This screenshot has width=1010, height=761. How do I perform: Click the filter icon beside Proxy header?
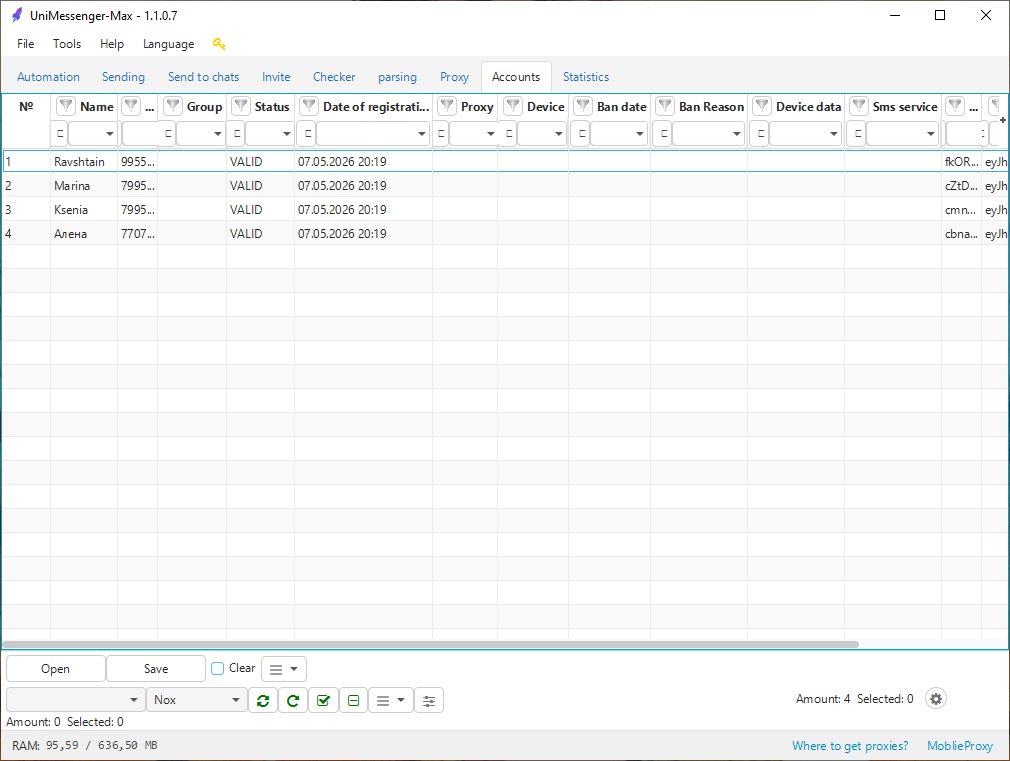click(x=447, y=106)
